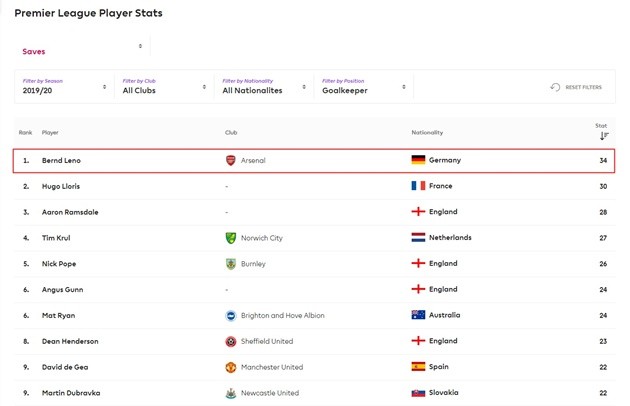
Task: Change the Filter by Position dropdown
Action: tap(364, 87)
